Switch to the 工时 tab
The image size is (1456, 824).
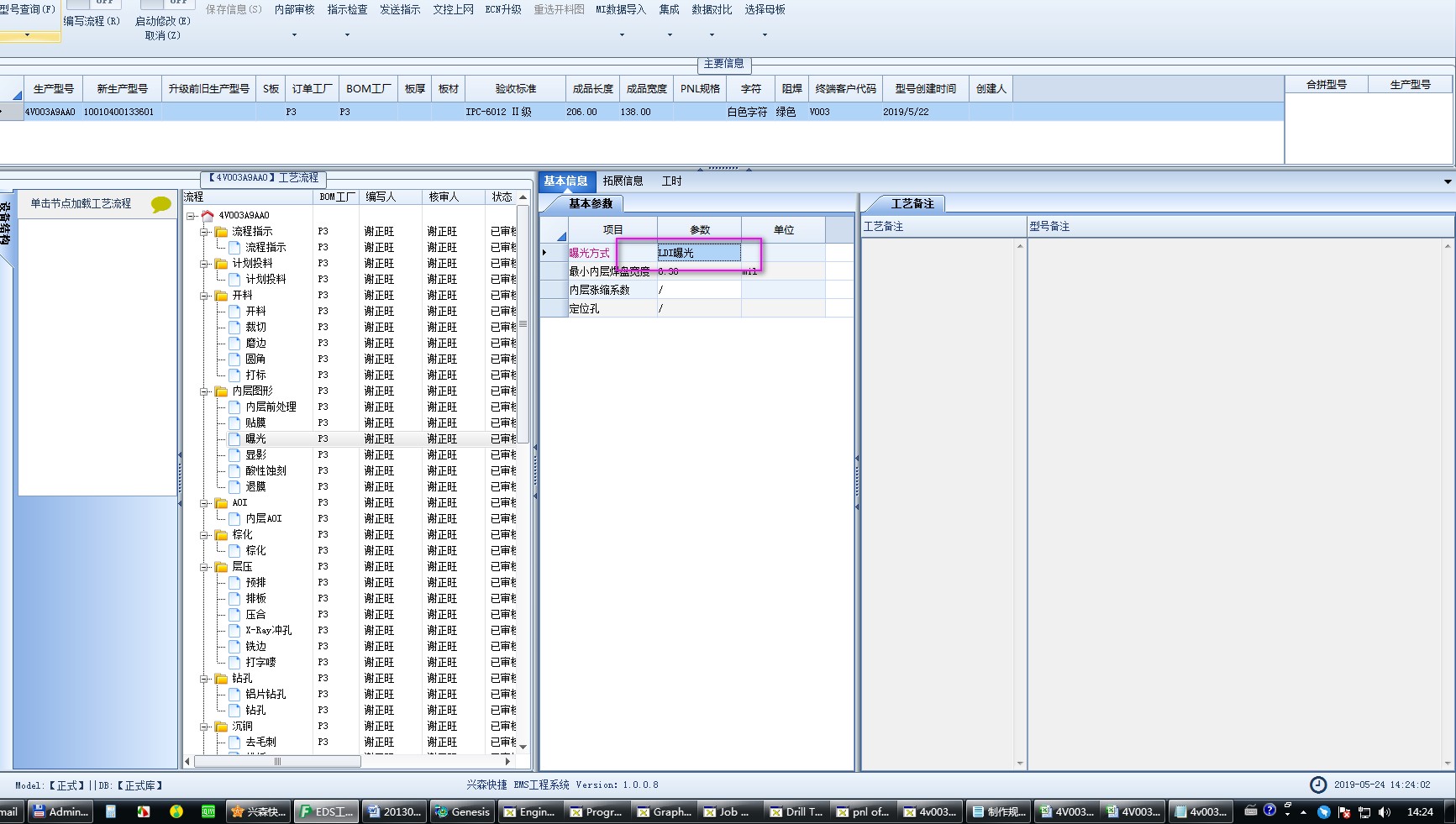point(671,181)
